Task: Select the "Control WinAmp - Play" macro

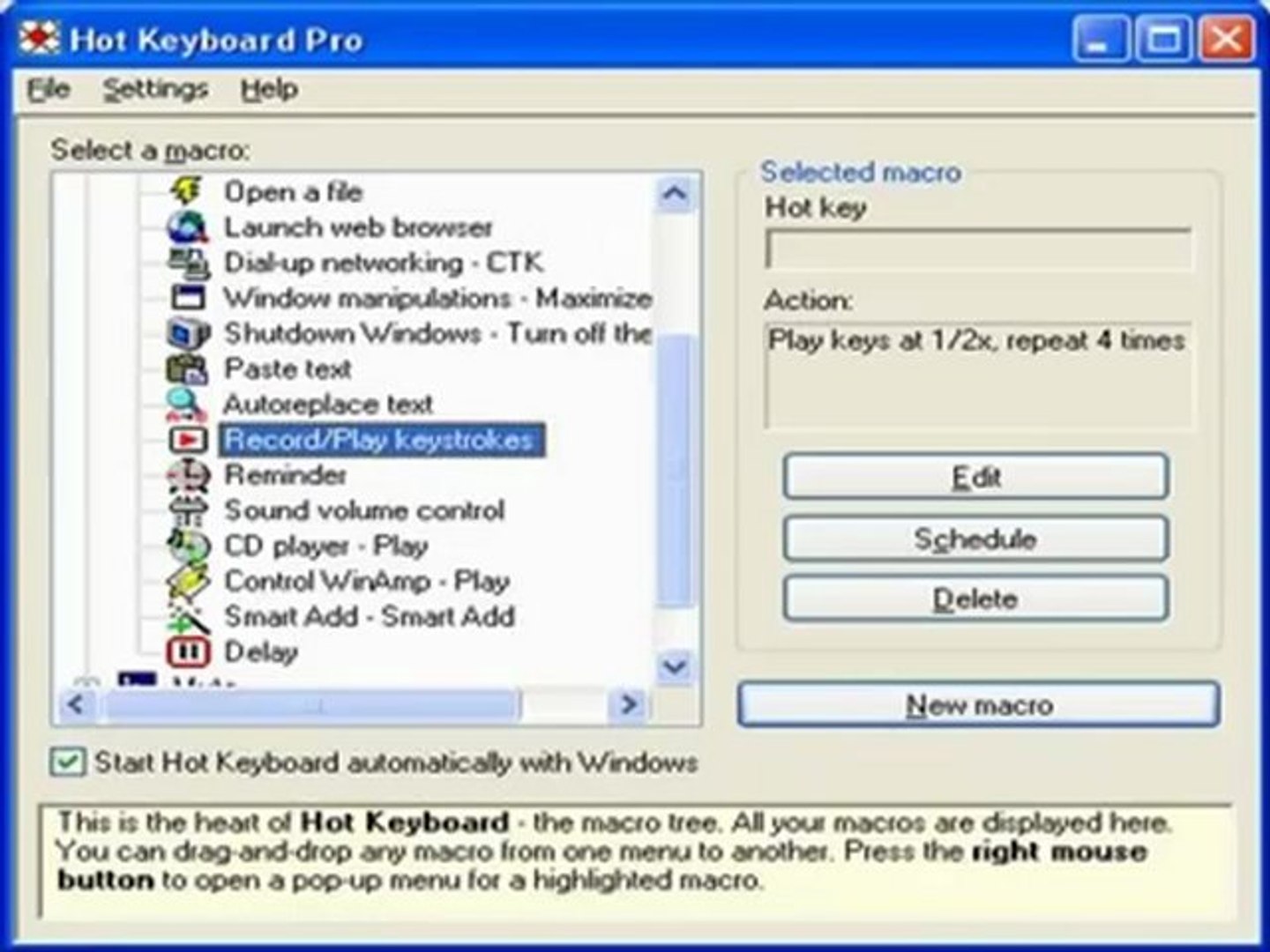Action: click(367, 581)
